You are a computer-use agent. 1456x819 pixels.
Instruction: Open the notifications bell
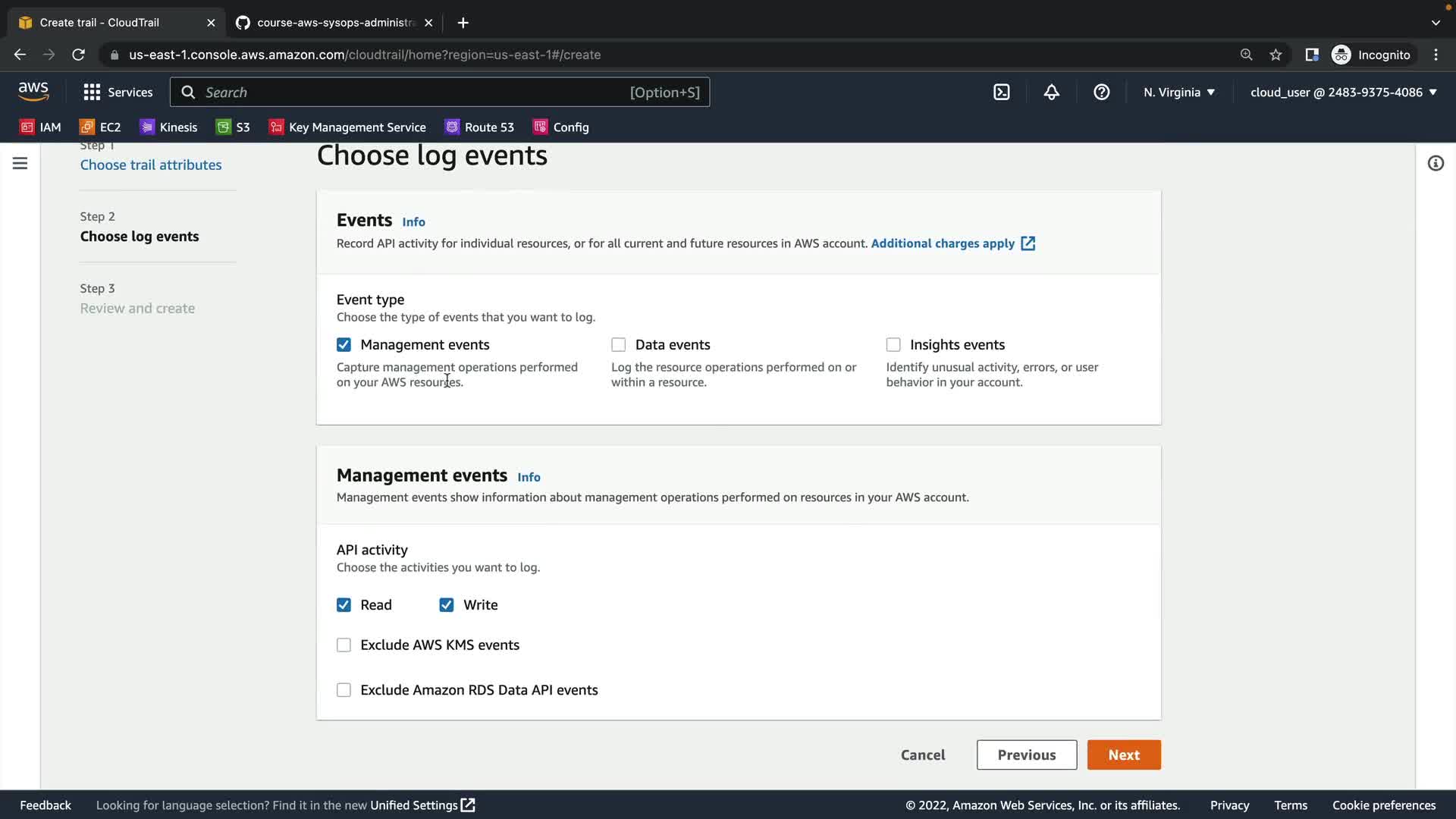(x=1051, y=93)
